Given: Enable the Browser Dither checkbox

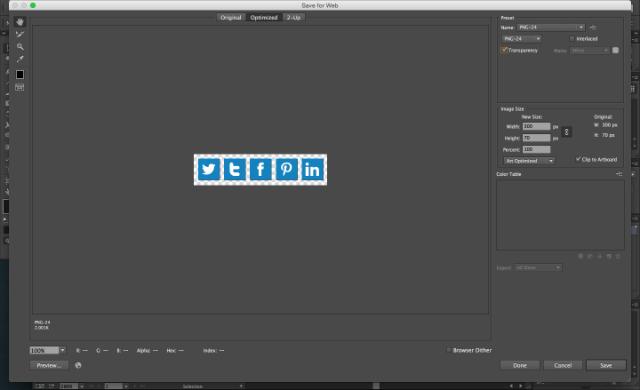Looking at the screenshot, I should click(x=449, y=350).
